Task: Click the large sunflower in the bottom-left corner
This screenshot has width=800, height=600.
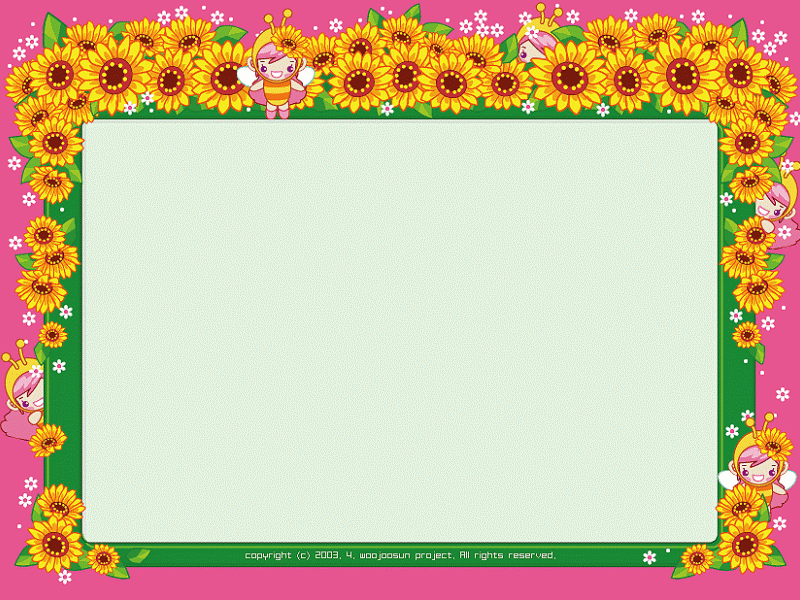Action: (55, 545)
